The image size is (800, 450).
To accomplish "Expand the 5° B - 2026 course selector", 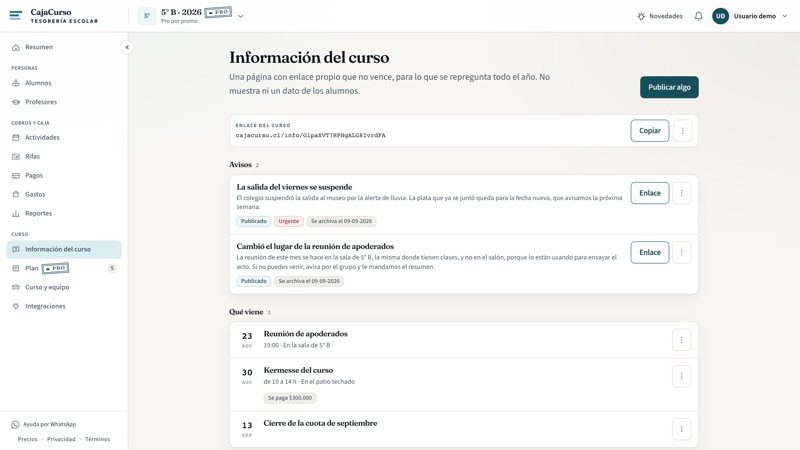I will [240, 16].
